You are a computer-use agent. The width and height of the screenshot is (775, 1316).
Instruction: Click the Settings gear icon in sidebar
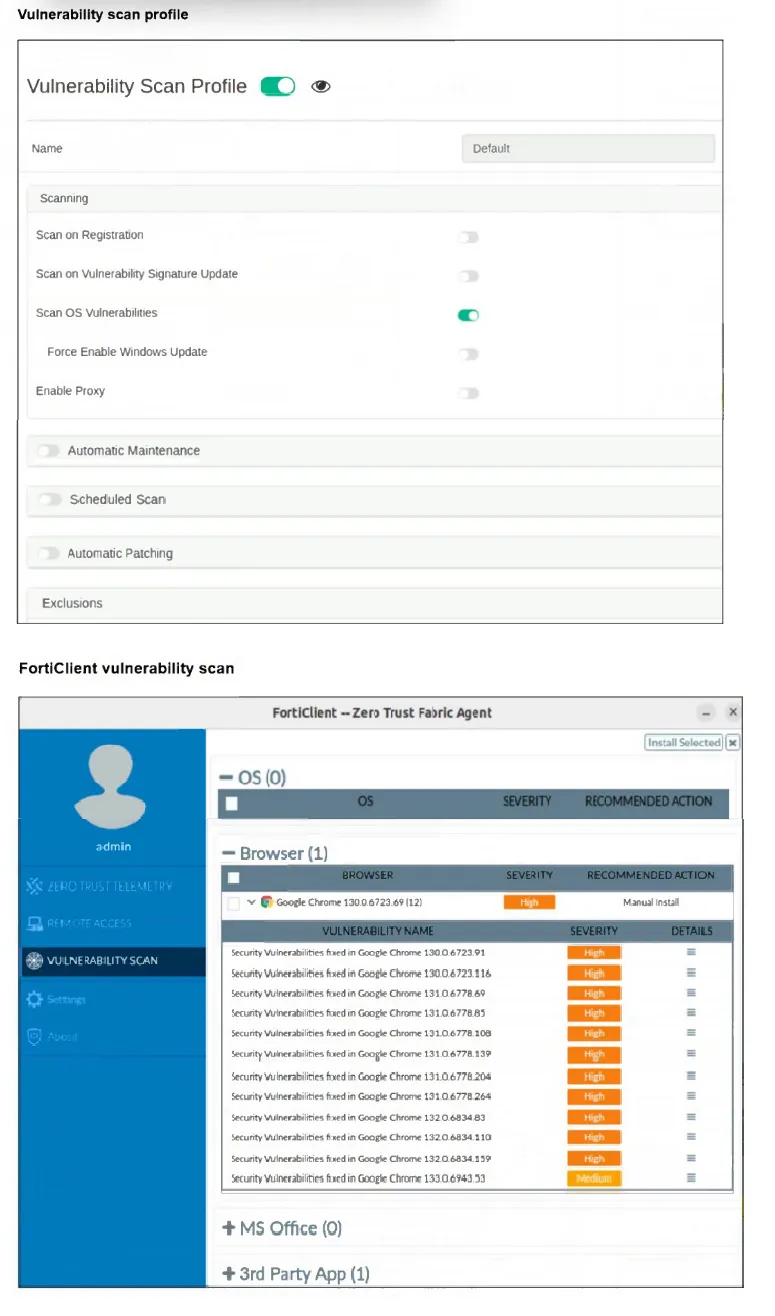tap(34, 999)
